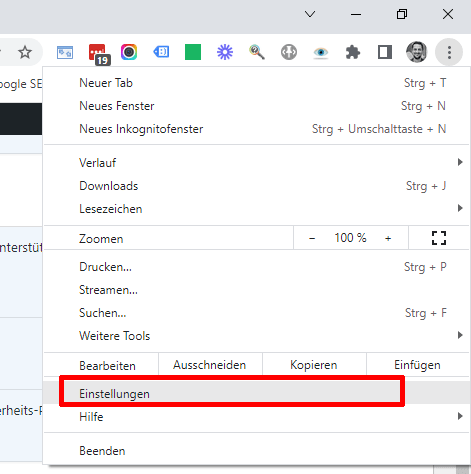Click the bookmark star icon
Image resolution: width=471 pixels, height=474 pixels.
25,52
